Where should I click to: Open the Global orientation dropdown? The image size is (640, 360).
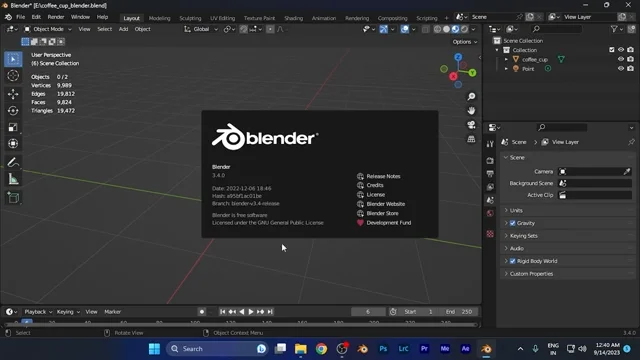tap(201, 29)
